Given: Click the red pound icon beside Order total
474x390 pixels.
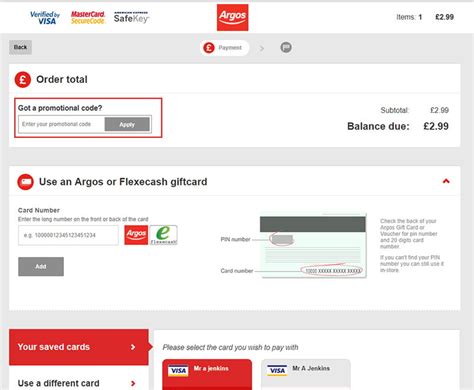Looking at the screenshot, I should click(x=23, y=80).
